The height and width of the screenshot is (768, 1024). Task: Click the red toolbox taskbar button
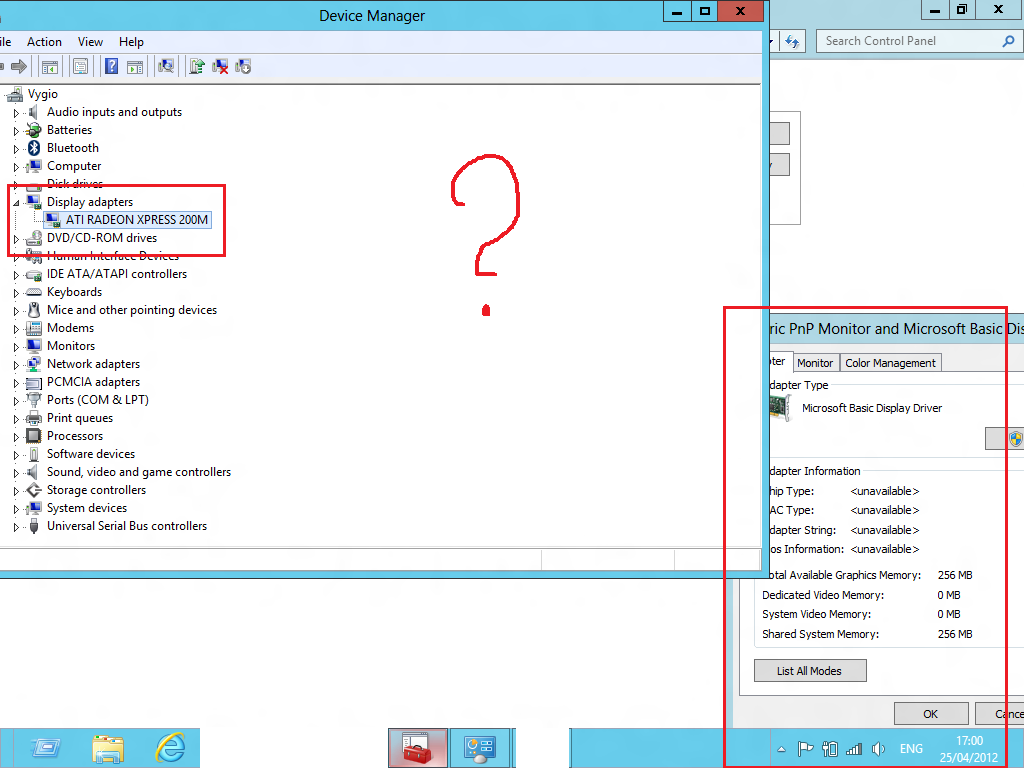click(x=418, y=748)
